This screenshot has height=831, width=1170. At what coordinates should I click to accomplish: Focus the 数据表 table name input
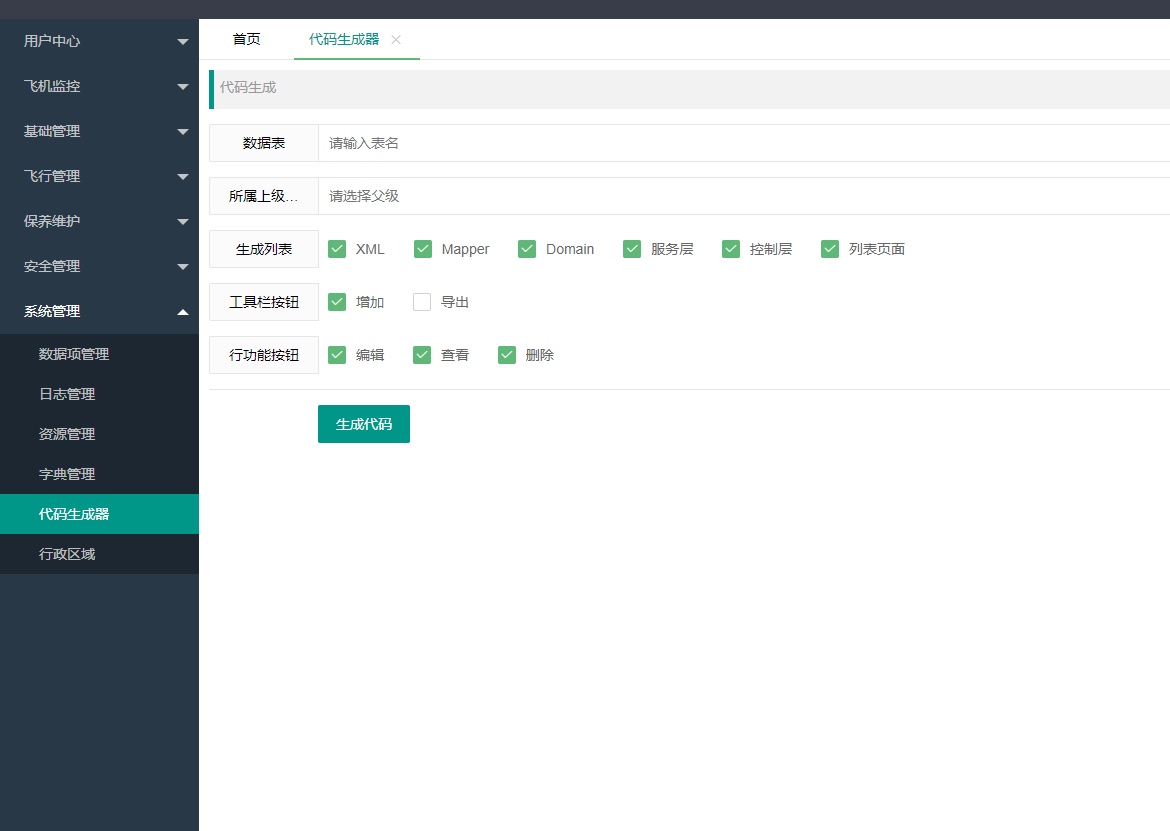point(744,143)
